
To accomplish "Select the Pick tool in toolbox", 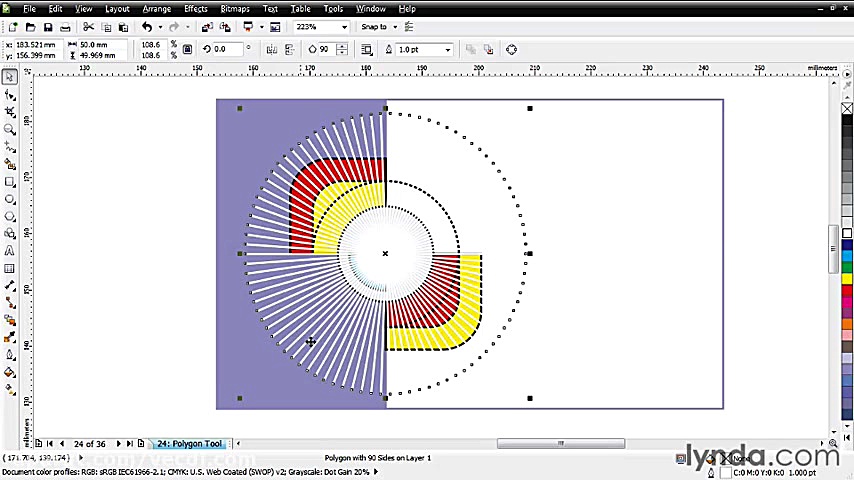I will click(10, 77).
